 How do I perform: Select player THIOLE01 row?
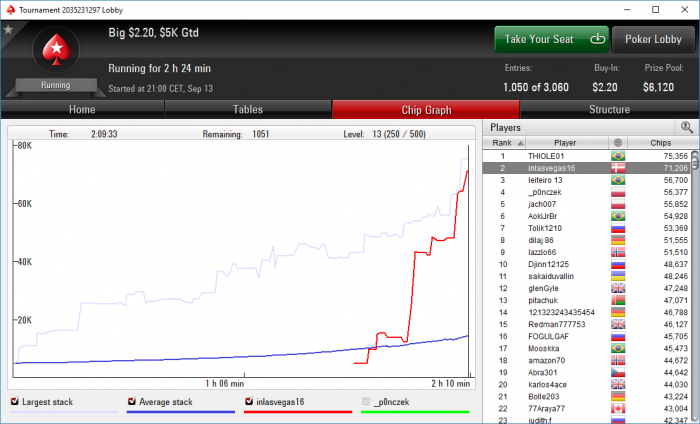(x=587, y=156)
